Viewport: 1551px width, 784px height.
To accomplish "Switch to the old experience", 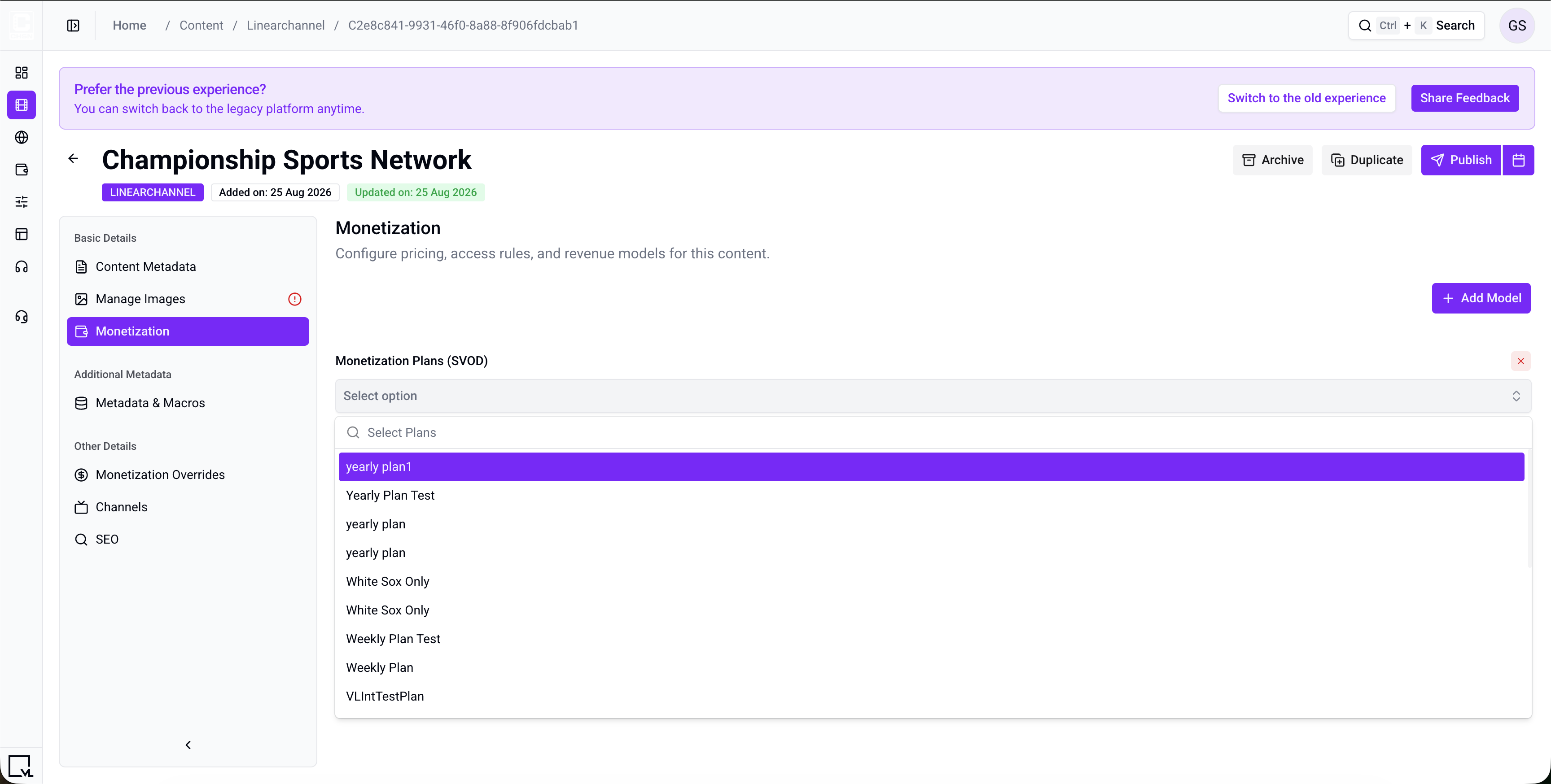I will tap(1306, 98).
